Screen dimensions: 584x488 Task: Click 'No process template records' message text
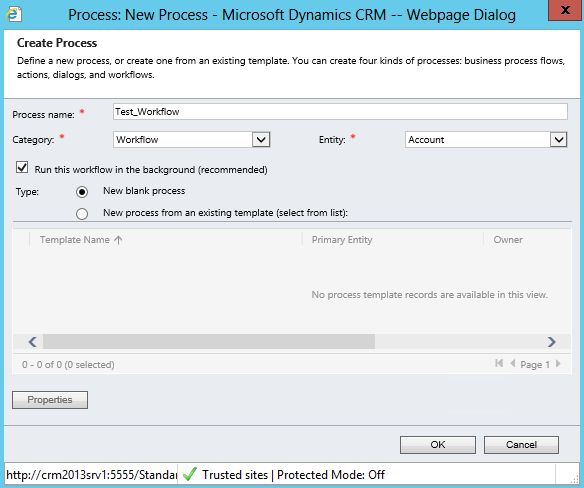(x=429, y=295)
